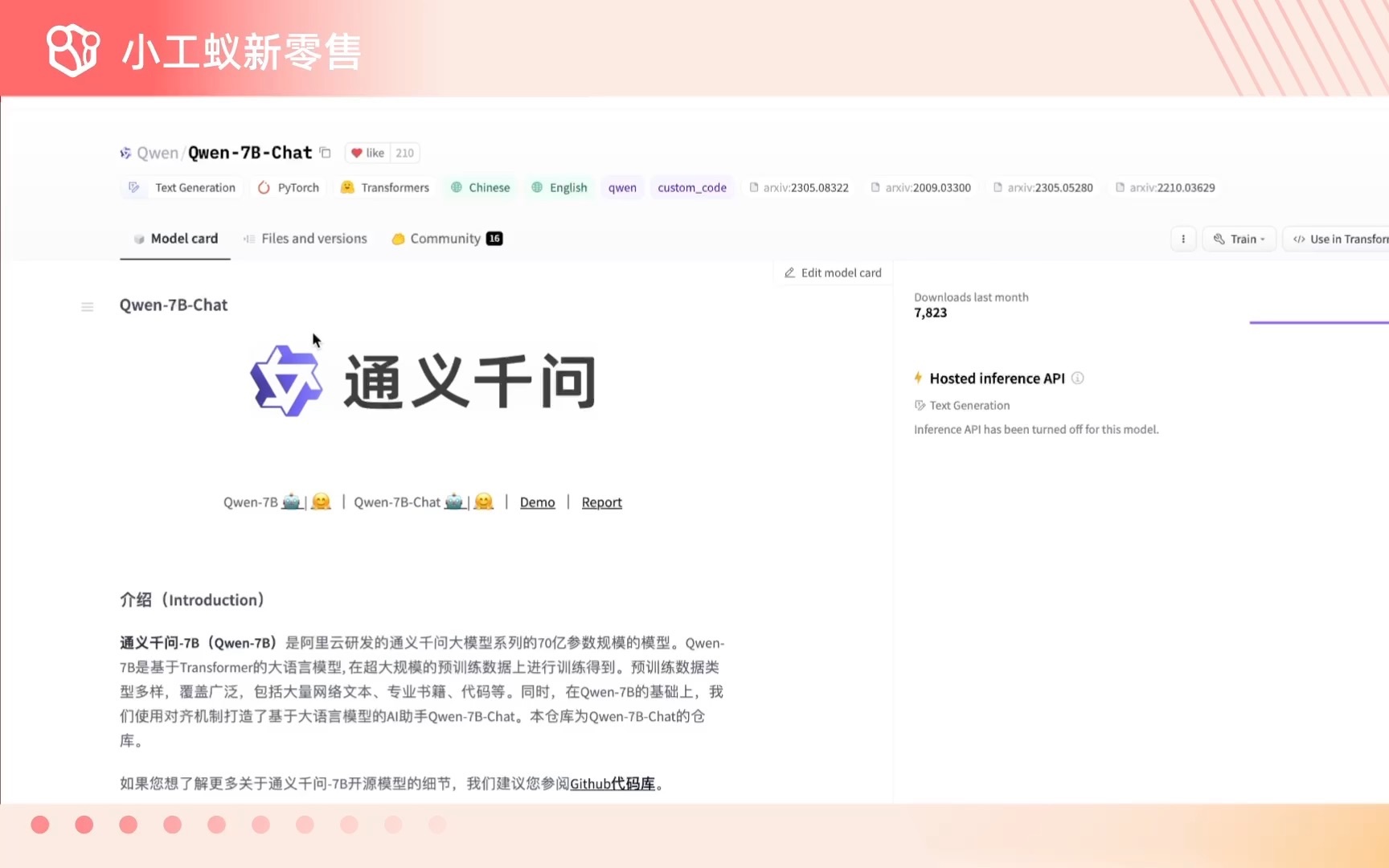Viewport: 1389px width, 868px height.
Task: Click the Tongyi Qianwen logo image
Action: click(423, 381)
